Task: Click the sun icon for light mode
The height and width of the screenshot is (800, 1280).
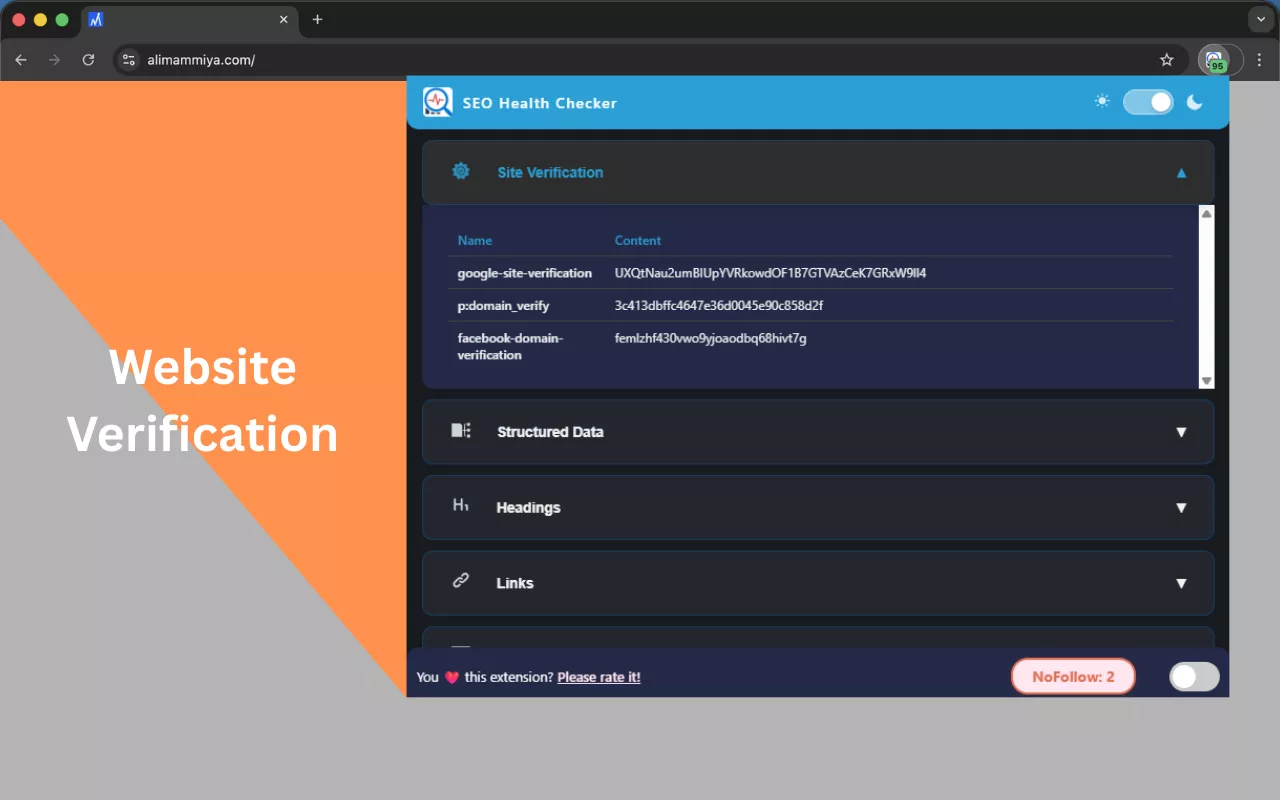Action: pyautogui.click(x=1102, y=100)
